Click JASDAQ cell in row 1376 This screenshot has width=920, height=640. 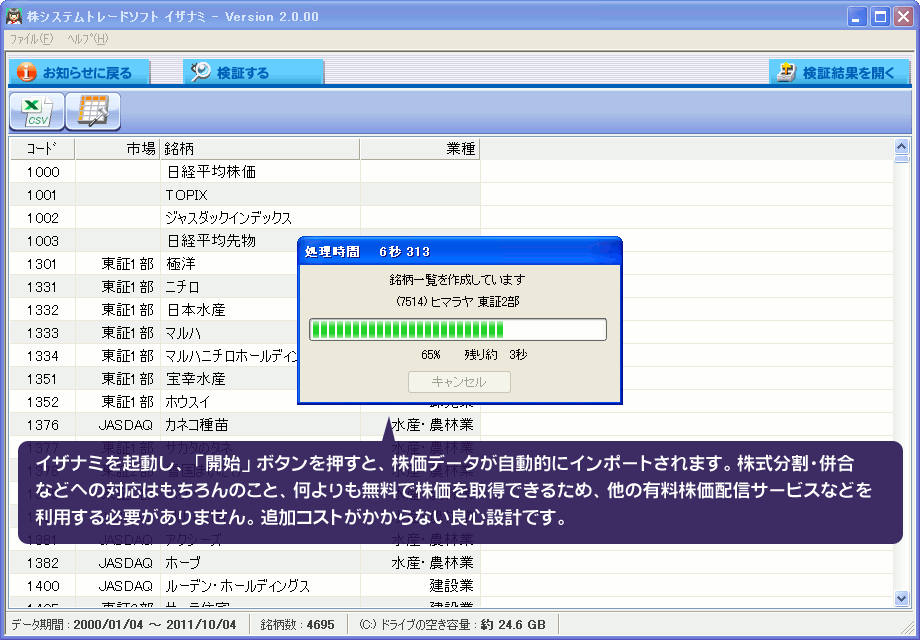[118, 425]
